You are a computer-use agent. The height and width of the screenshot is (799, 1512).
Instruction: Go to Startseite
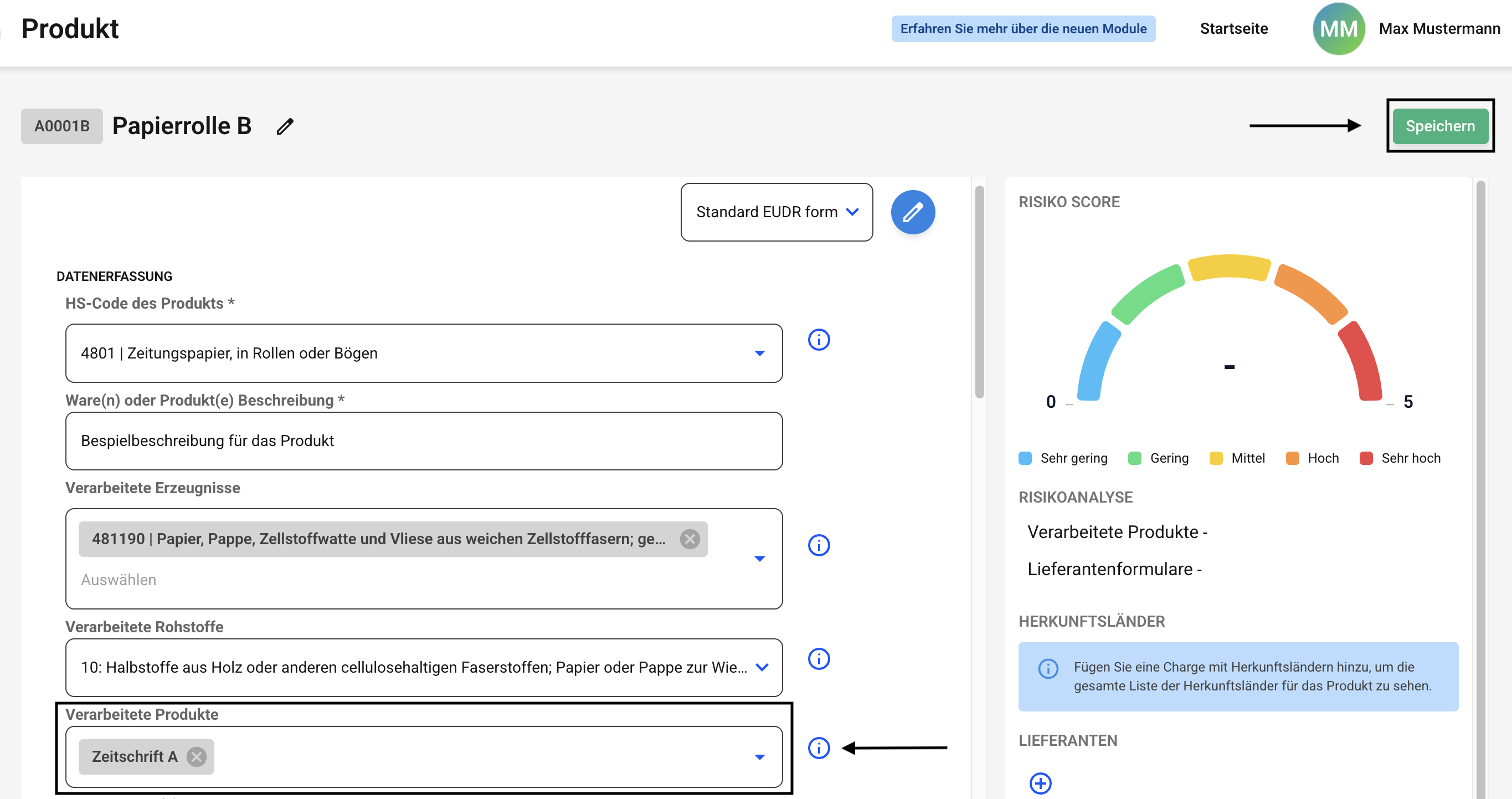[x=1234, y=28]
